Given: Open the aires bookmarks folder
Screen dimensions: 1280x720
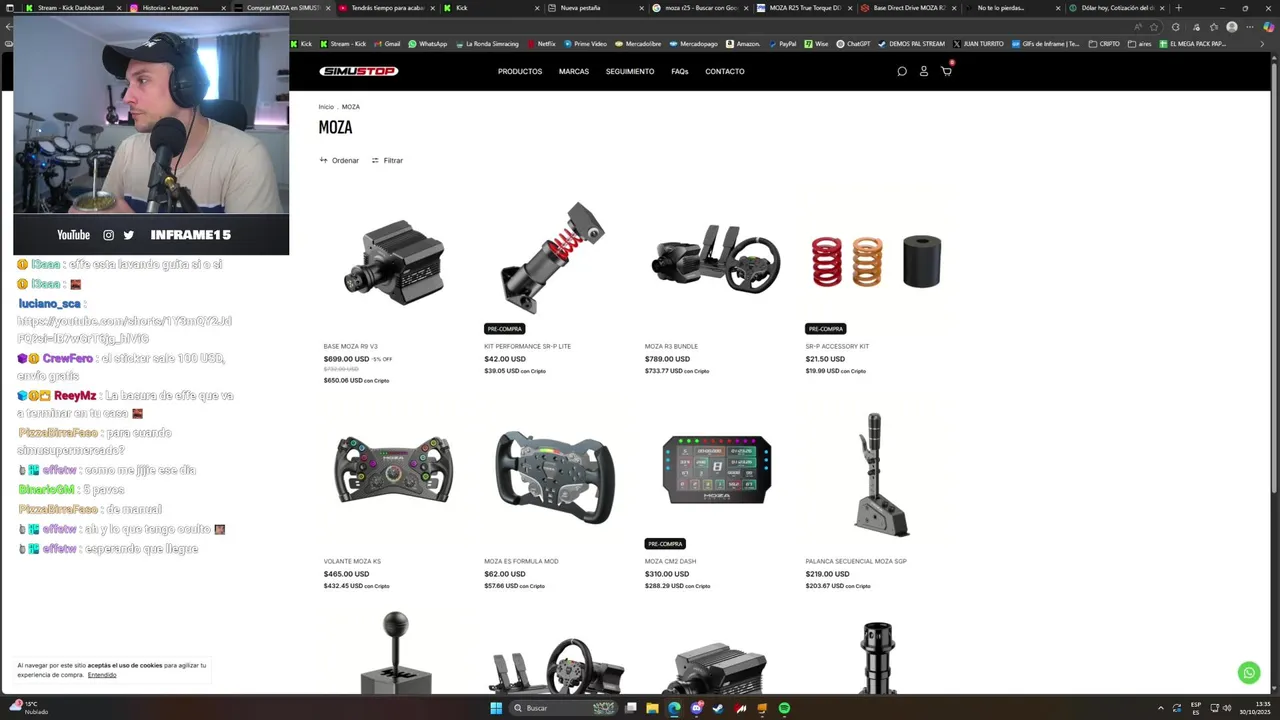Looking at the screenshot, I should coord(1140,44).
